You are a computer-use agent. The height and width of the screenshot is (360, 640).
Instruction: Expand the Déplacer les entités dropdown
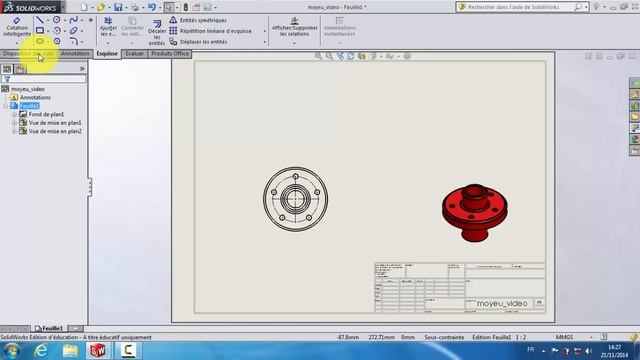[x=264, y=42]
